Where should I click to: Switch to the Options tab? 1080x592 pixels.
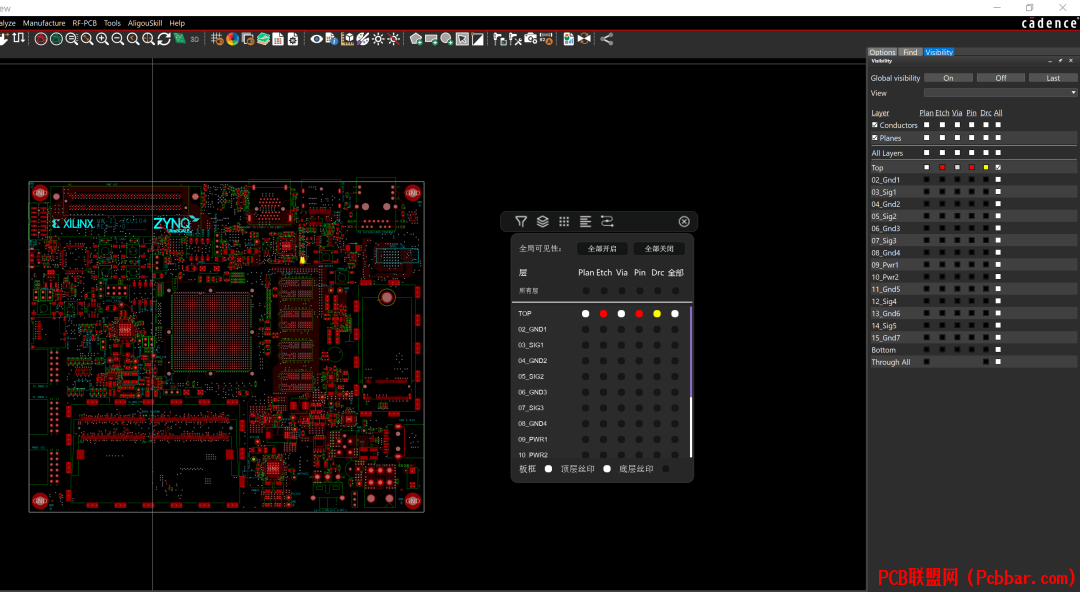[882, 52]
